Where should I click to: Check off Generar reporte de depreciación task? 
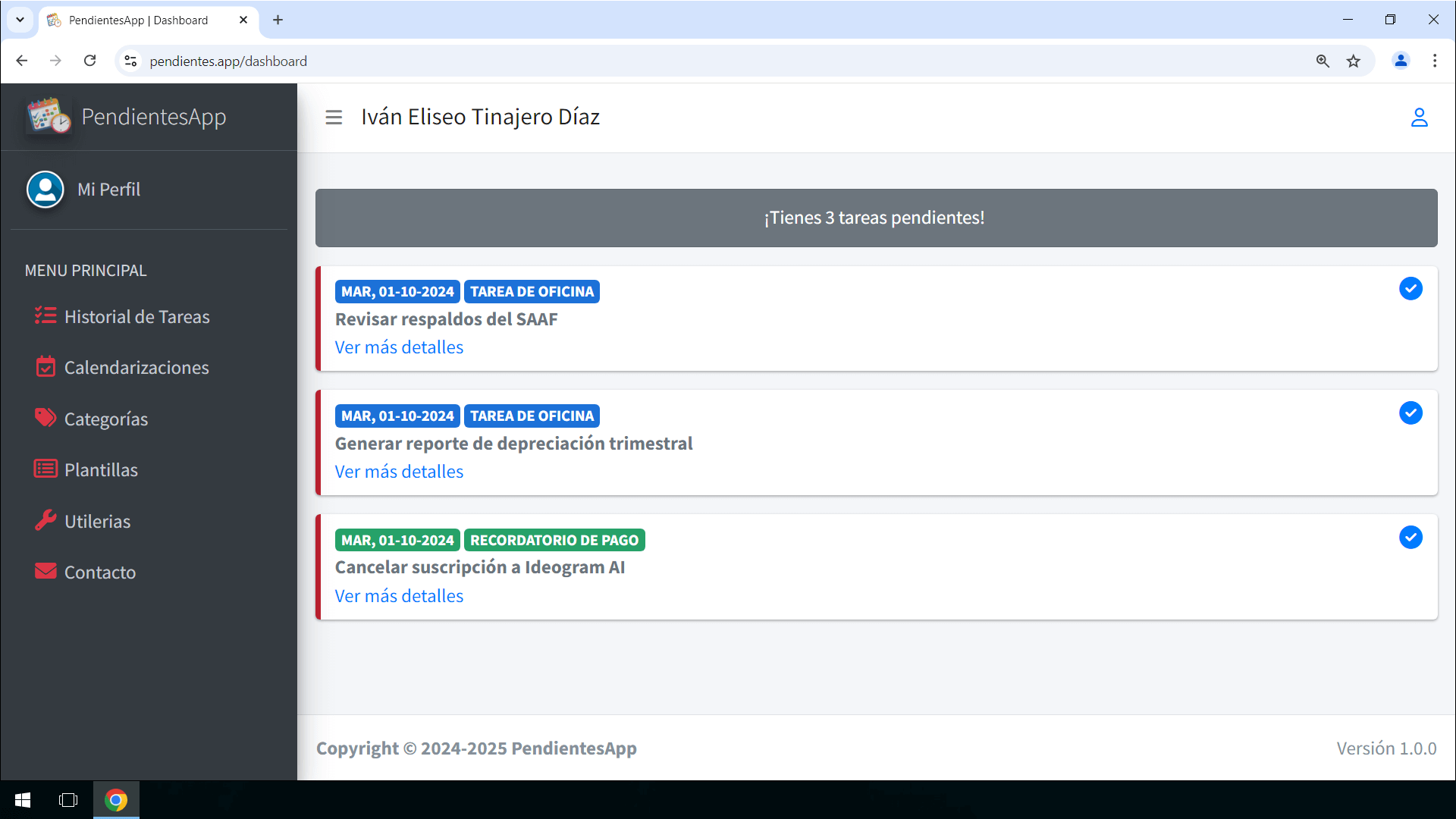coord(1410,413)
